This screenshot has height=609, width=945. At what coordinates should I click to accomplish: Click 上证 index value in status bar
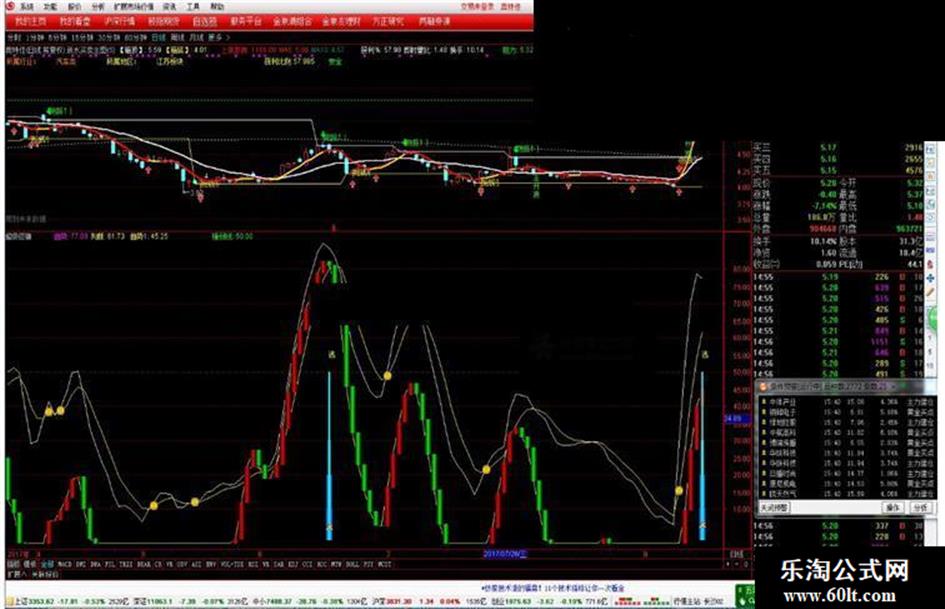[42, 601]
